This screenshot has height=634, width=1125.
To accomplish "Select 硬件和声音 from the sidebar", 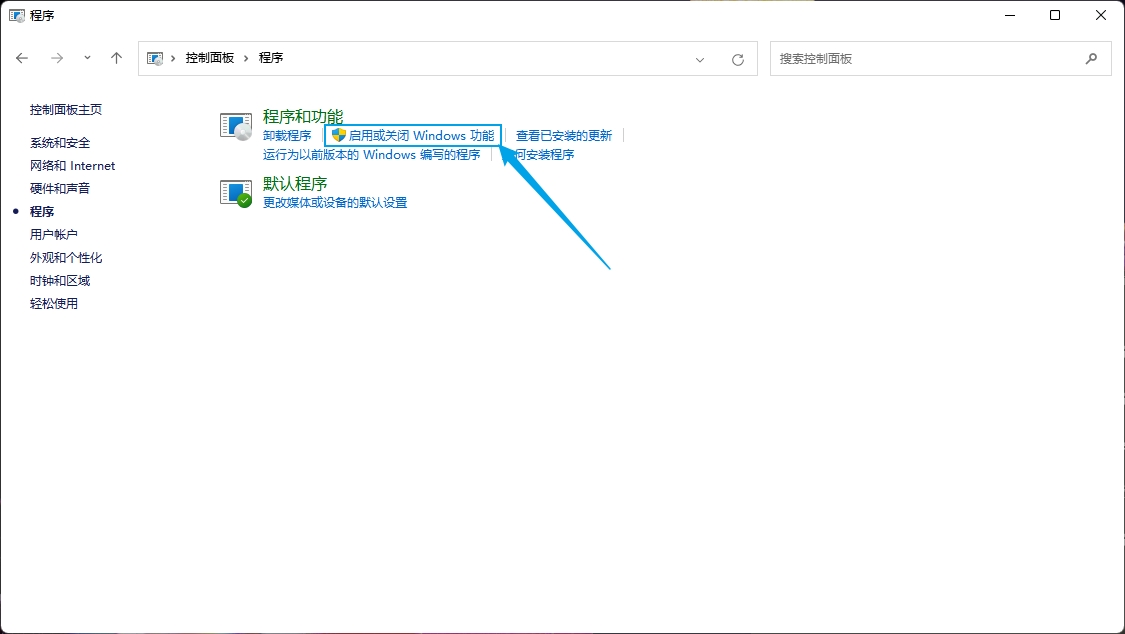I will 60,189.
